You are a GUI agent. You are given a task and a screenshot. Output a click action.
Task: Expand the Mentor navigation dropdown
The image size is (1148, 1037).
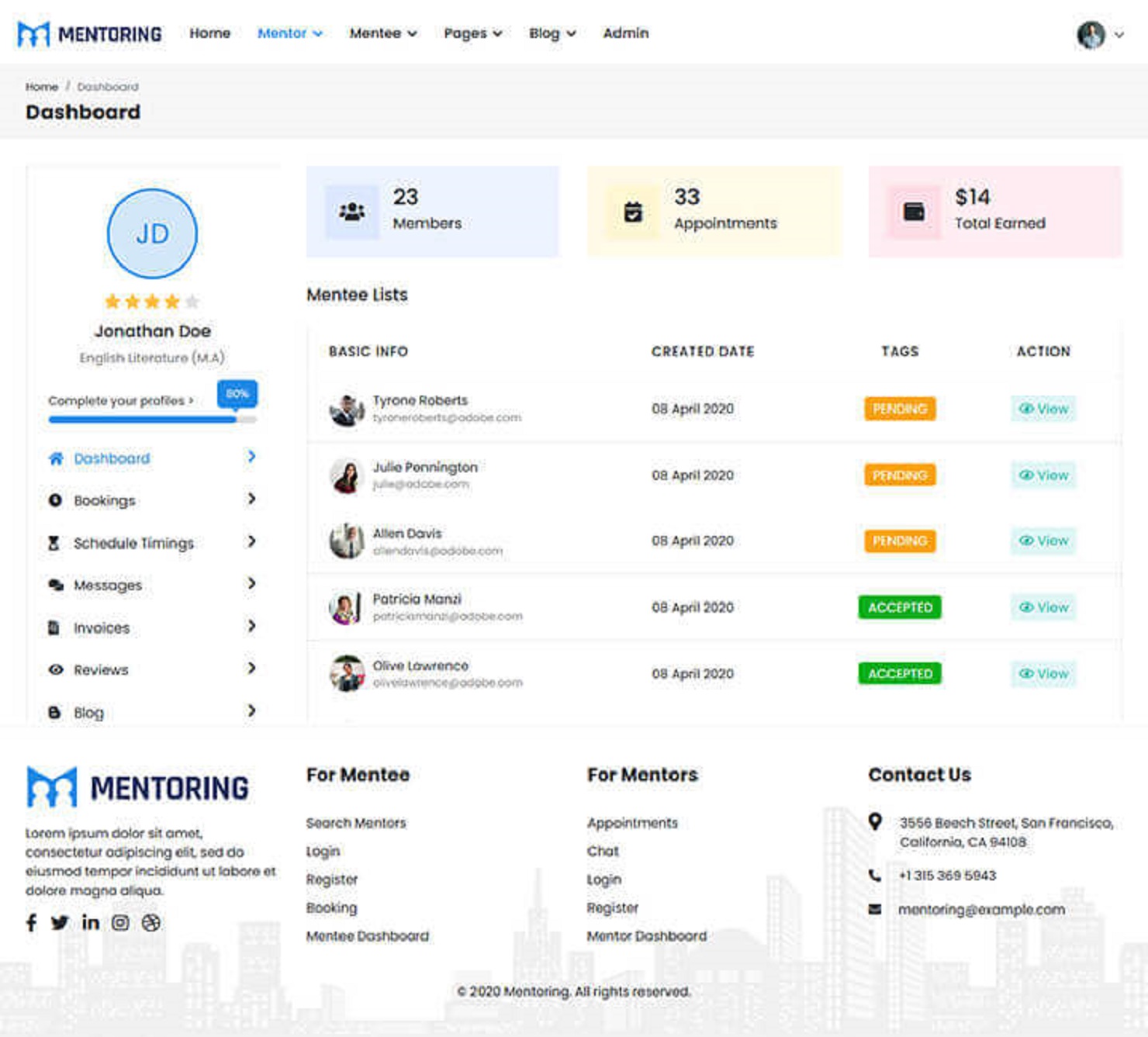(290, 33)
